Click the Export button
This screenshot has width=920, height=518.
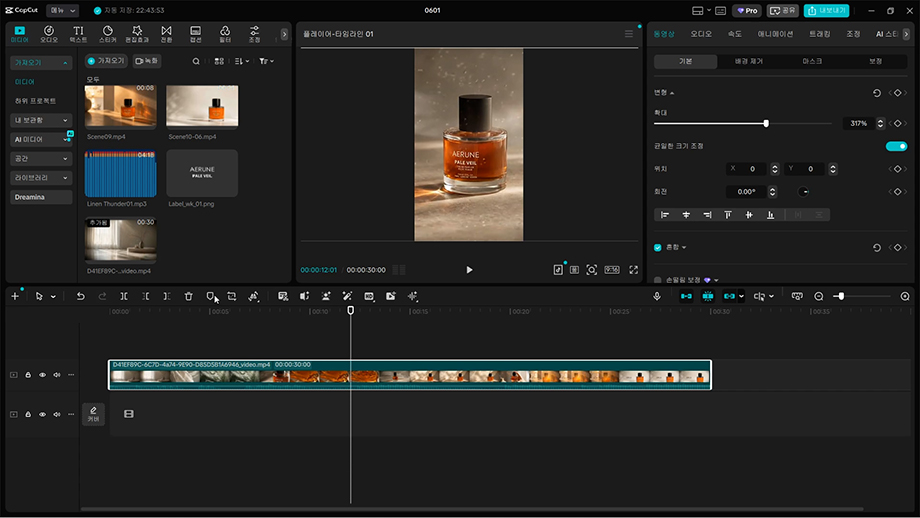pos(826,11)
